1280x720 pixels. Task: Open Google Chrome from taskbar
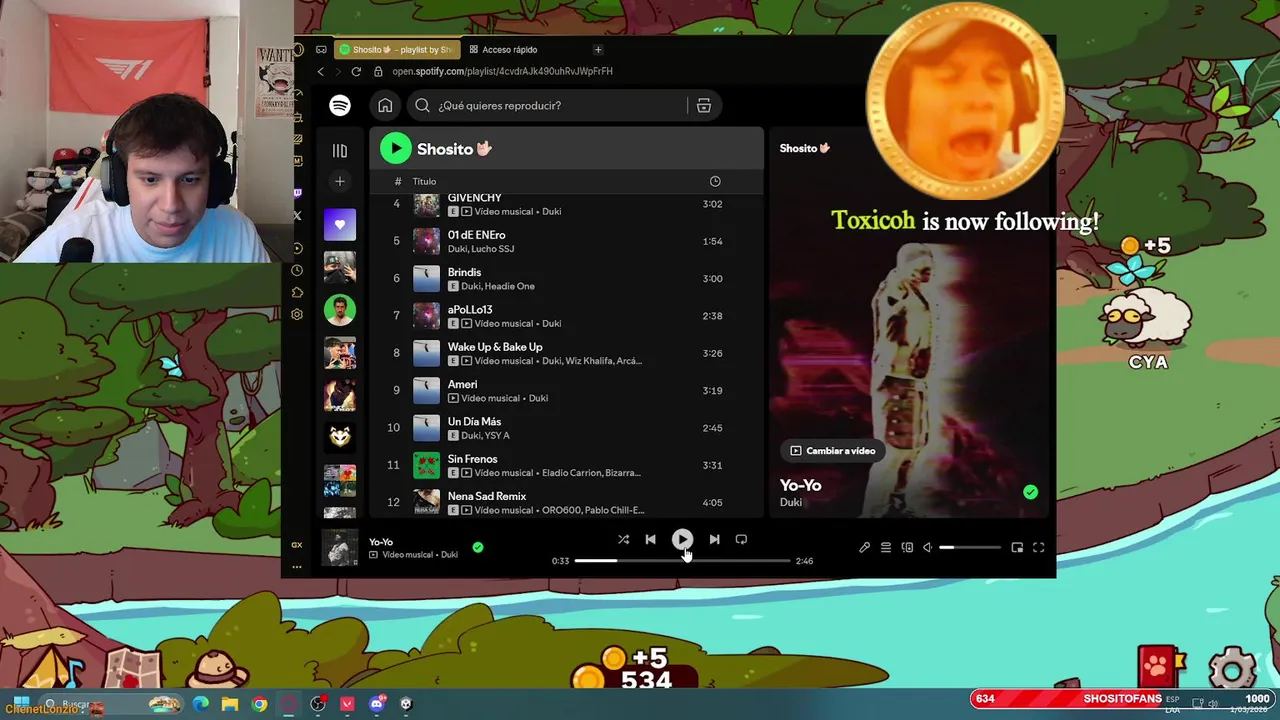click(259, 704)
